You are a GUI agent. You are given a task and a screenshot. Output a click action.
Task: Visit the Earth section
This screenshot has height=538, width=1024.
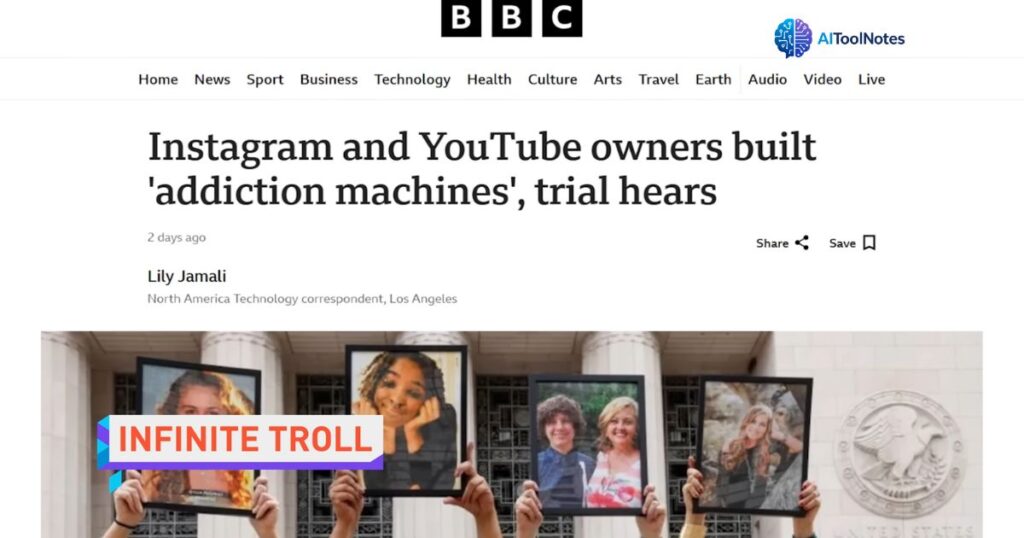click(713, 80)
